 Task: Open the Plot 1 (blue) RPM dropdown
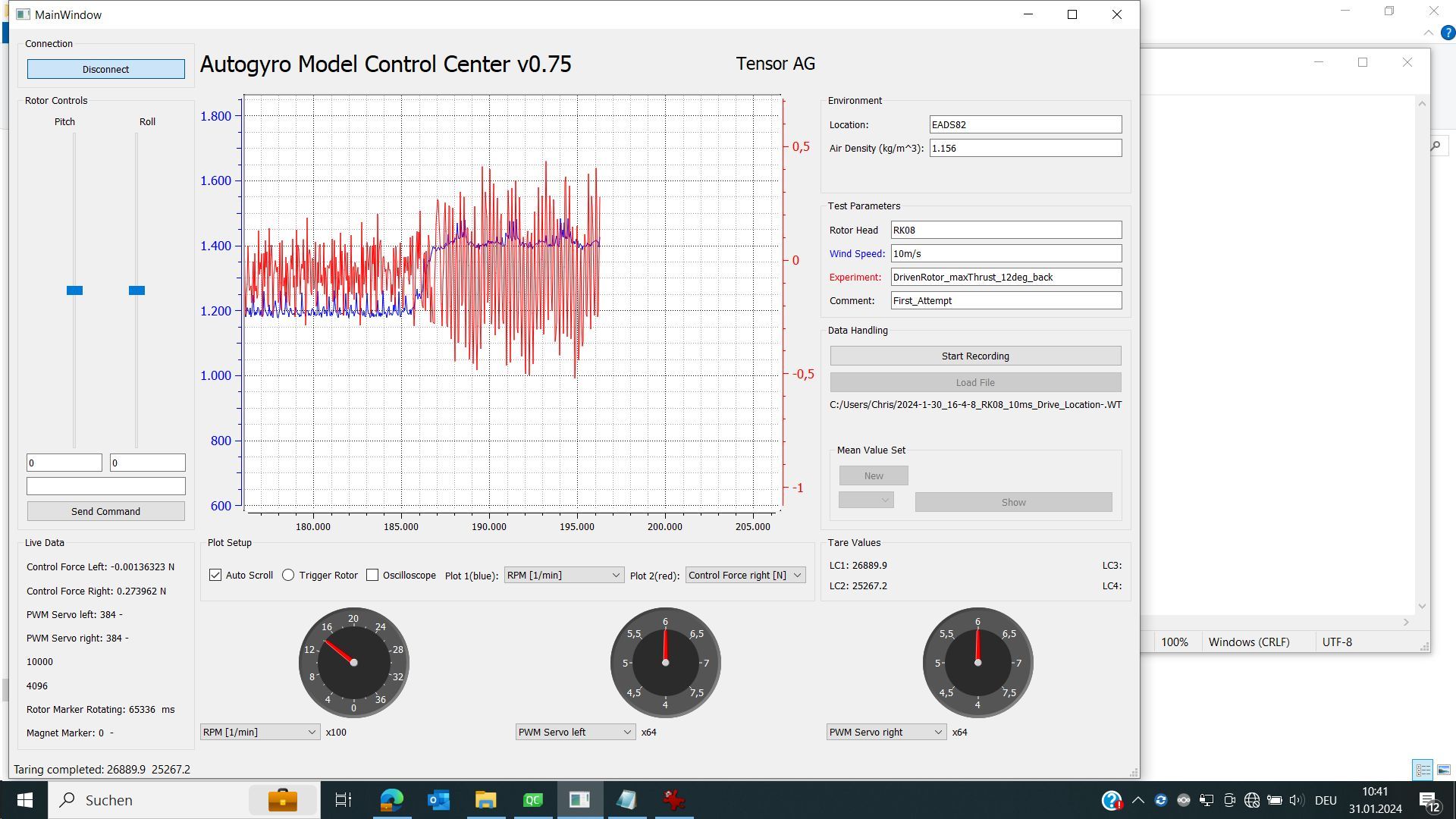563,576
